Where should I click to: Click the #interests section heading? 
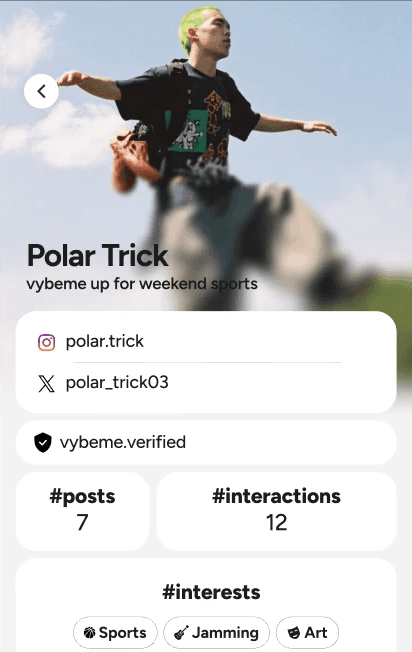click(211, 592)
